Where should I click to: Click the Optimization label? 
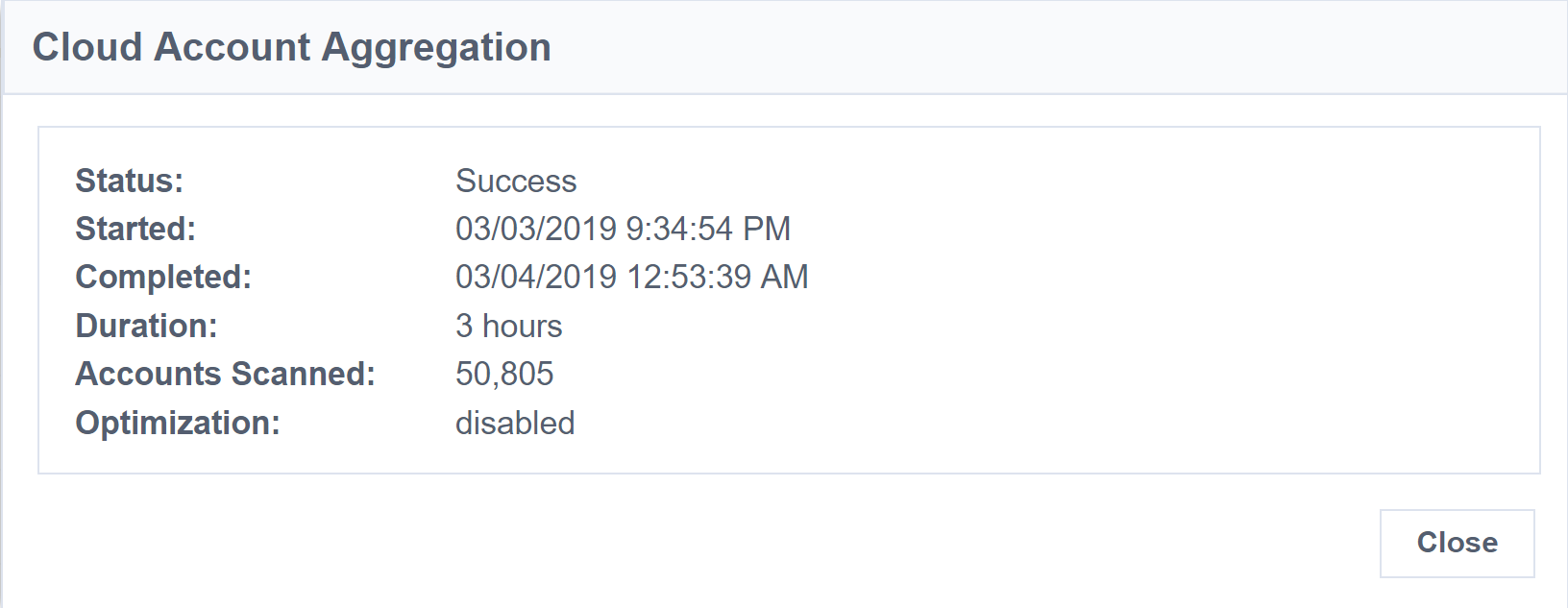click(178, 423)
